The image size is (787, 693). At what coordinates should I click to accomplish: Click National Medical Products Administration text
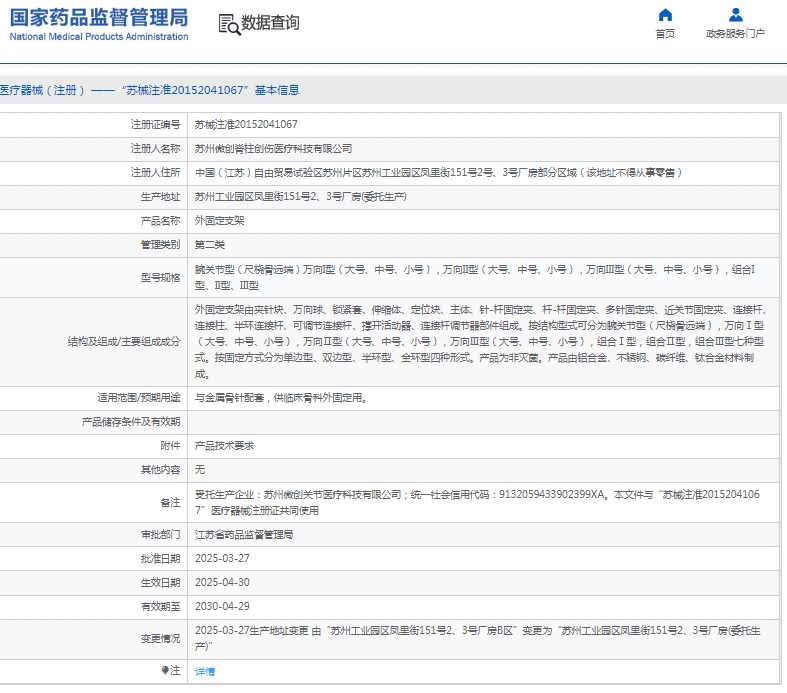coord(99,37)
